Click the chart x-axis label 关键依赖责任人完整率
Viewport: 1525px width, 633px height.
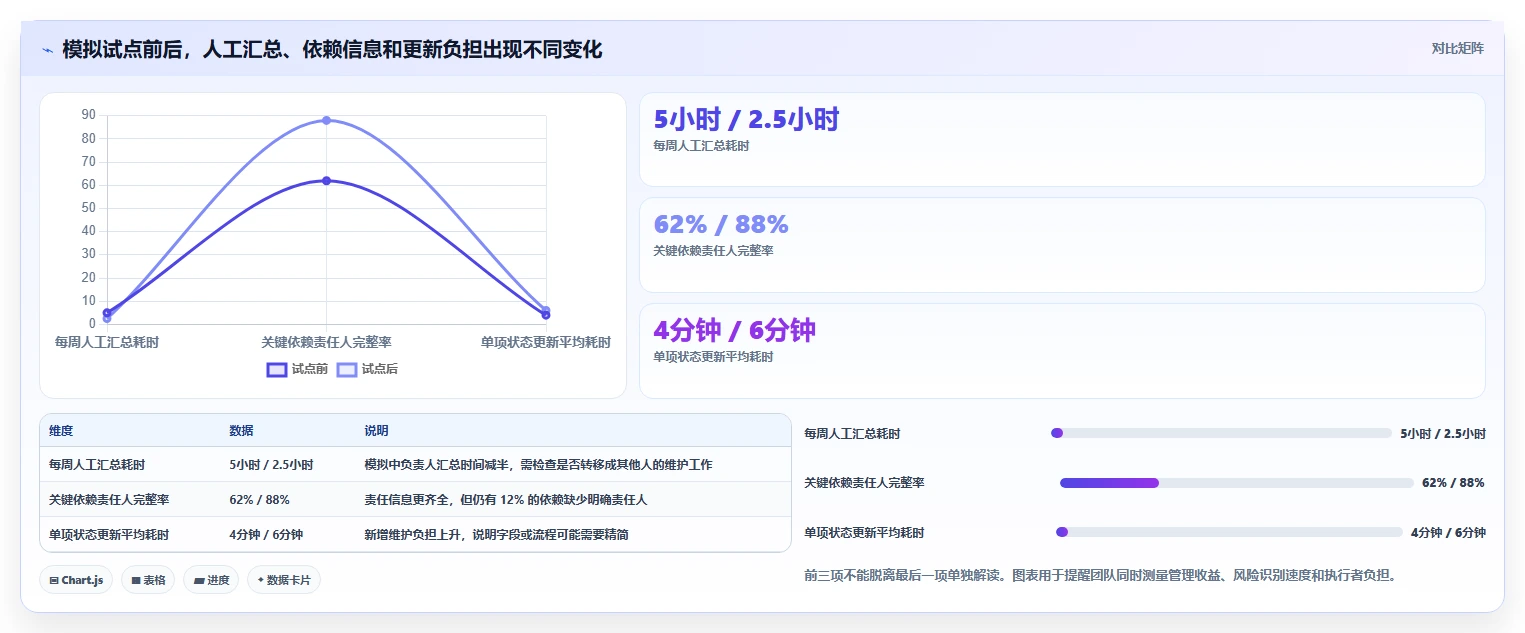(326, 342)
